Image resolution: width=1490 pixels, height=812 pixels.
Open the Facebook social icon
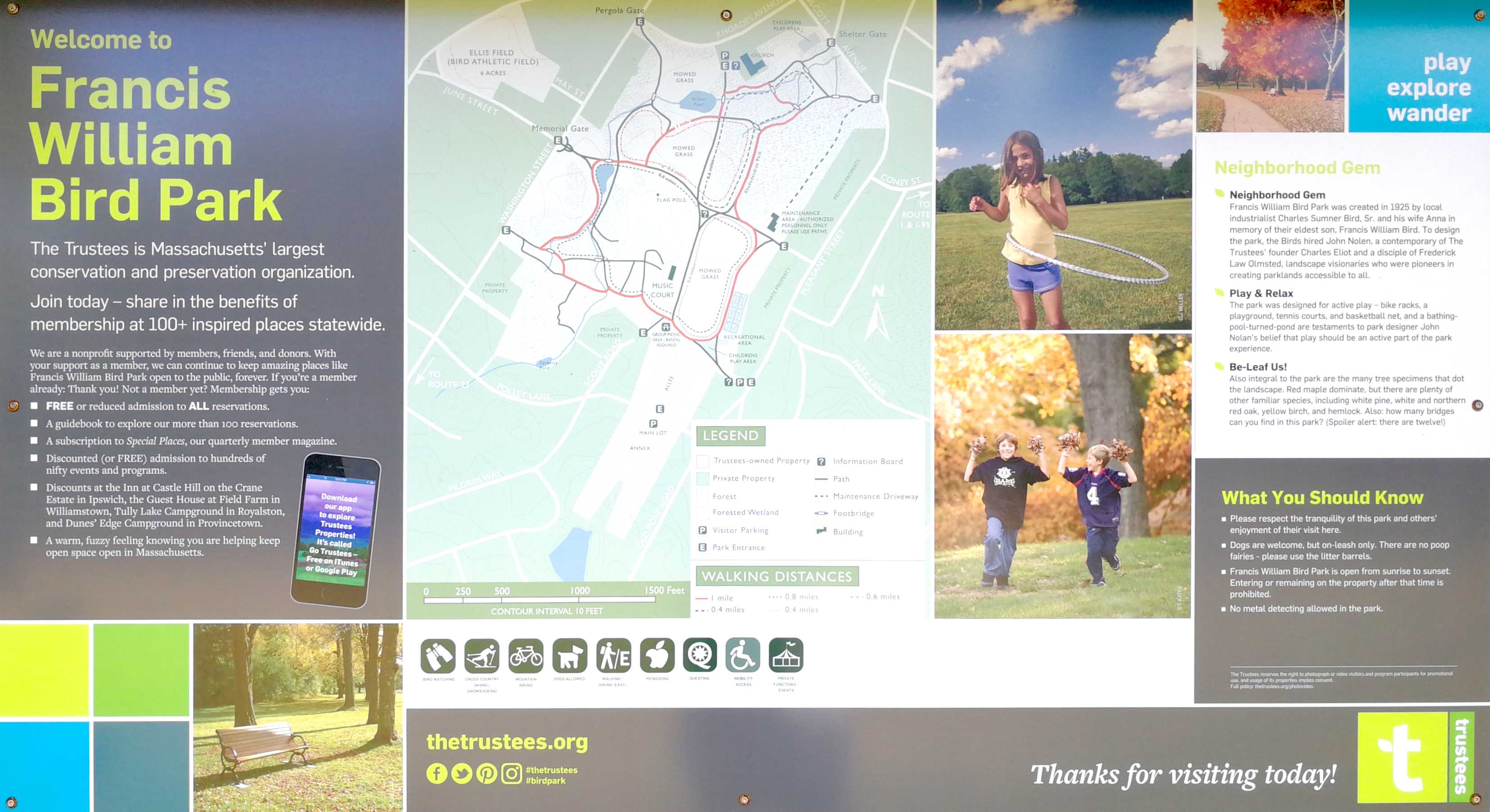[x=437, y=774]
